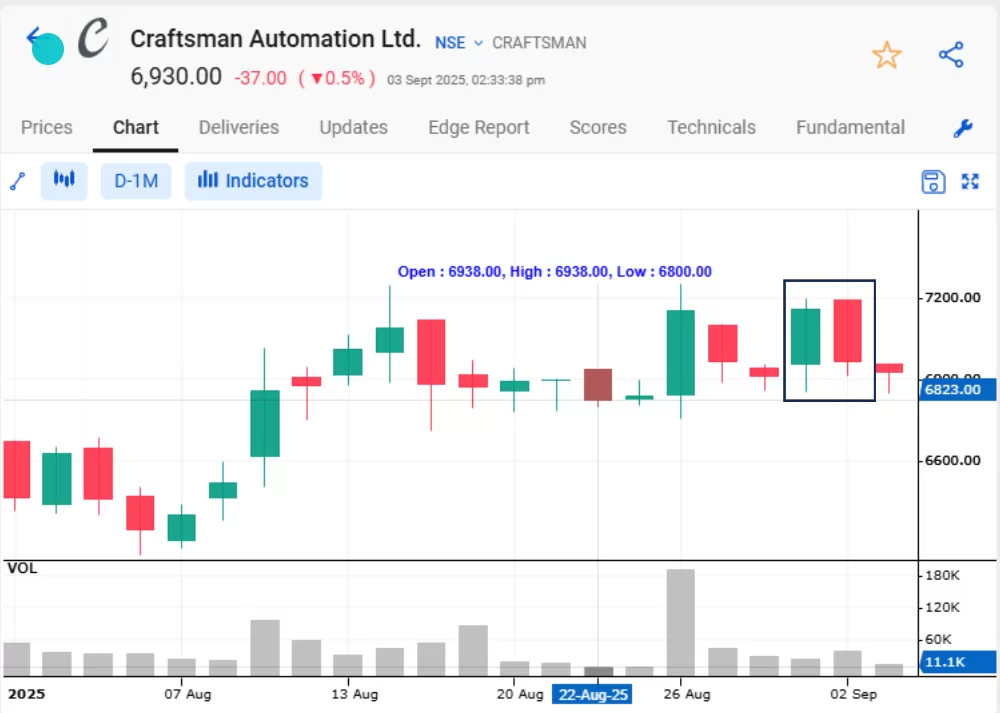Click the 120K volume axis label
Image resolution: width=1000 pixels, height=713 pixels.
tap(942, 607)
